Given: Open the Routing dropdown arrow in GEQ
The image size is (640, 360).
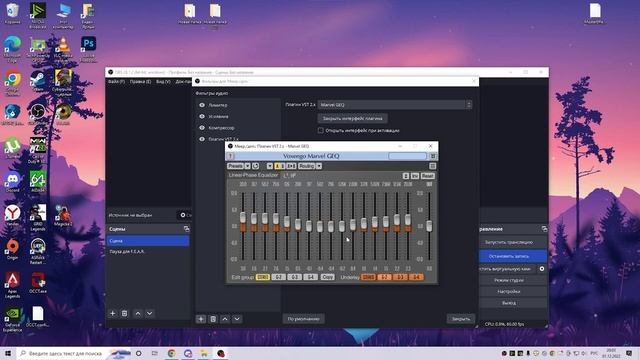Looking at the screenshot, I should point(319,166).
